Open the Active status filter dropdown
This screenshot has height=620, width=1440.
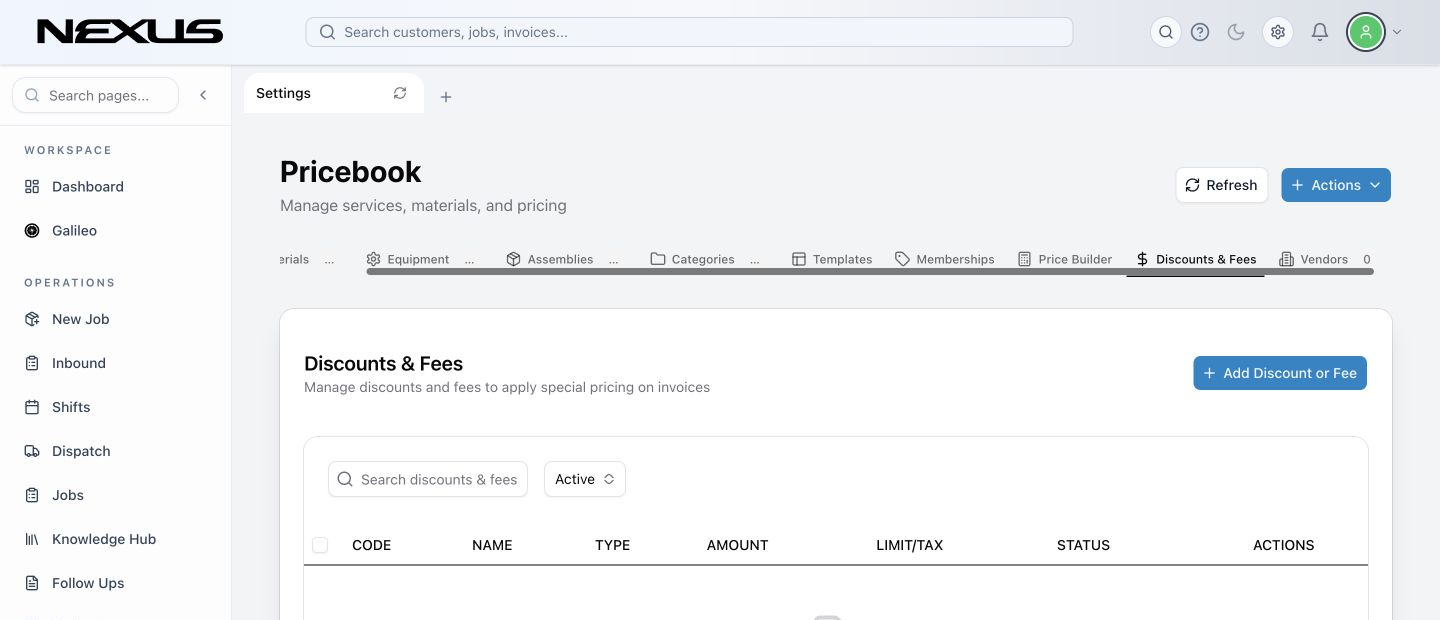[585, 479]
